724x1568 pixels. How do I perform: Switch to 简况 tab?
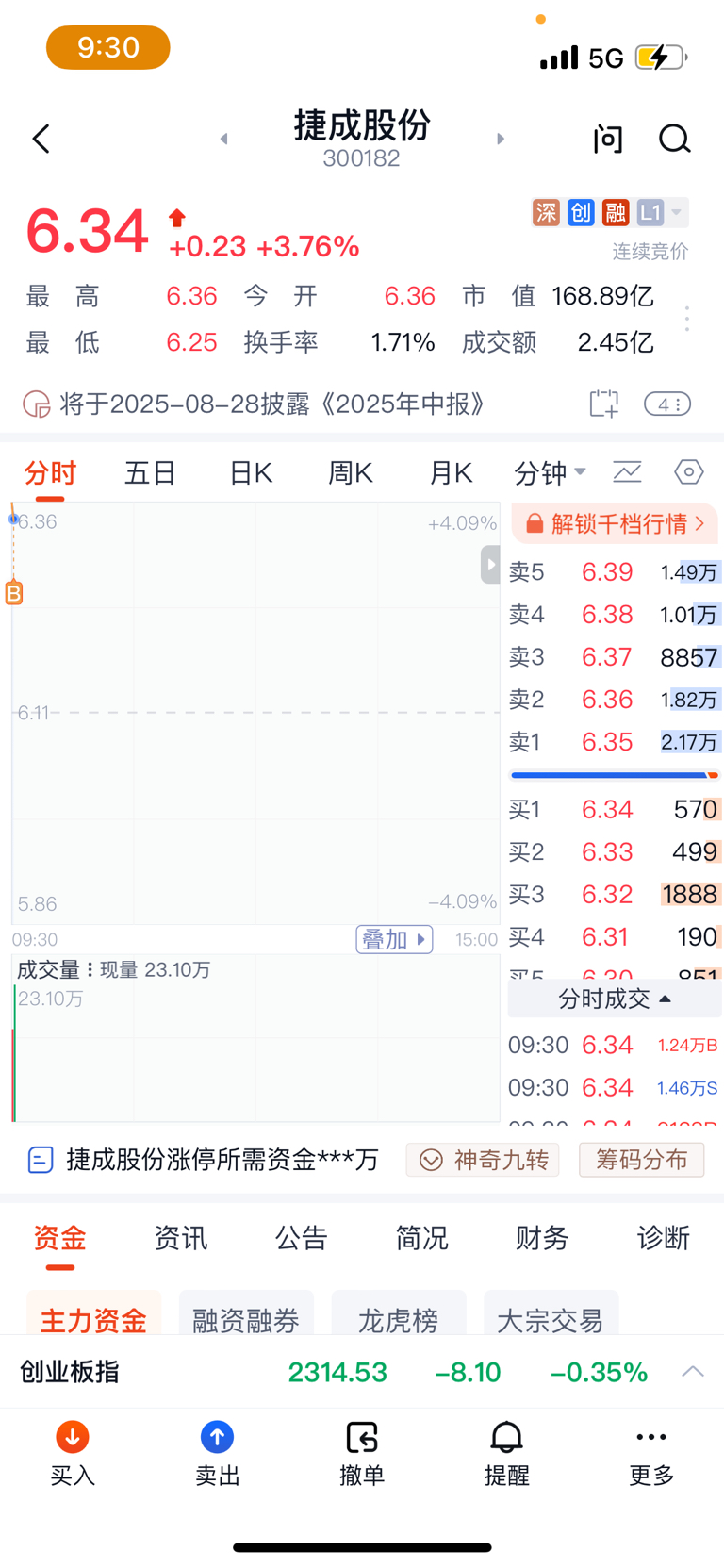(x=422, y=1238)
